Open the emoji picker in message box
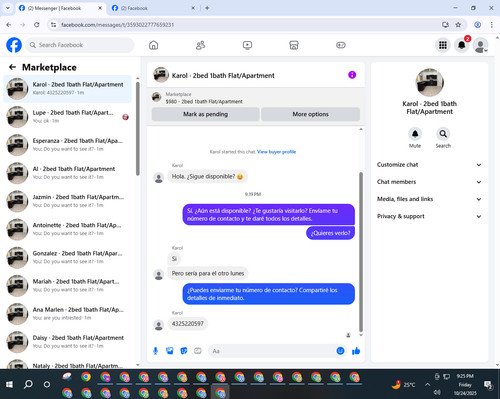The width and height of the screenshot is (500, 399). pos(340,351)
